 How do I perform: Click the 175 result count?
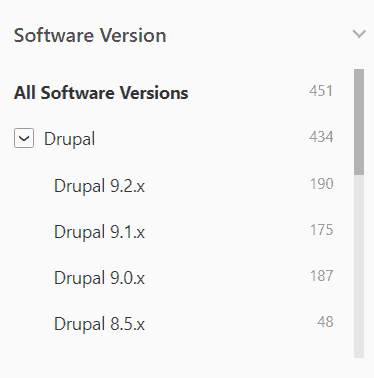click(x=322, y=230)
